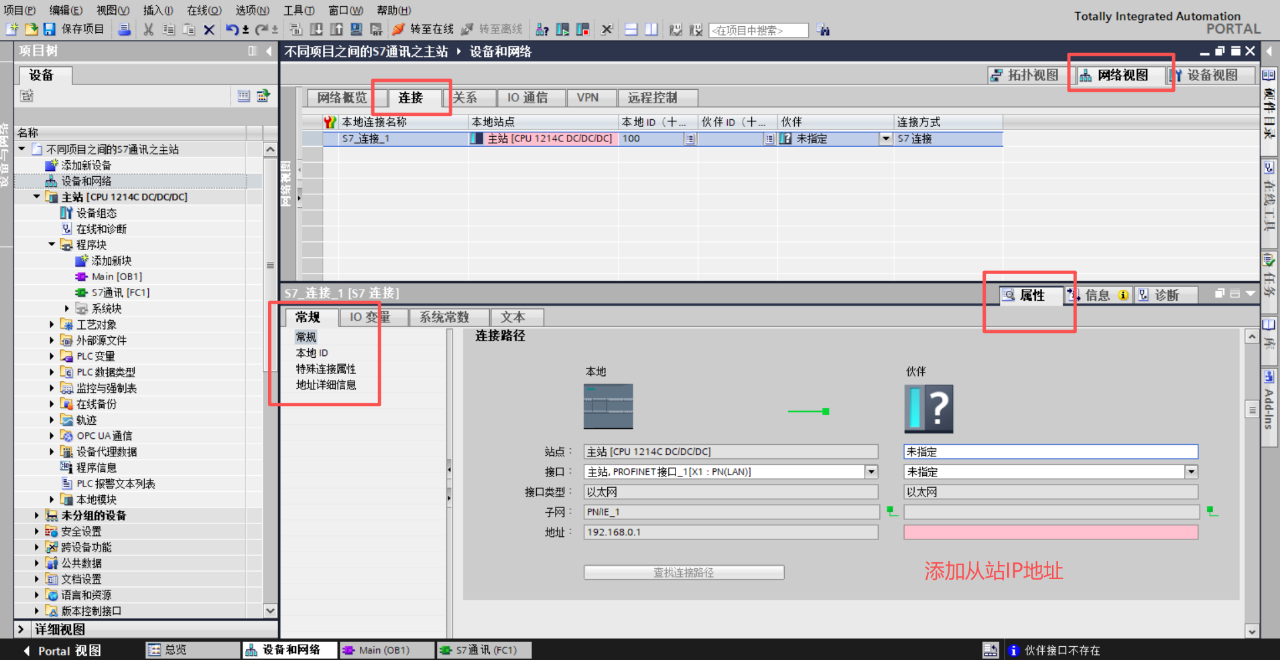
Task: Click the 查找连接路径 button
Action: 684,573
